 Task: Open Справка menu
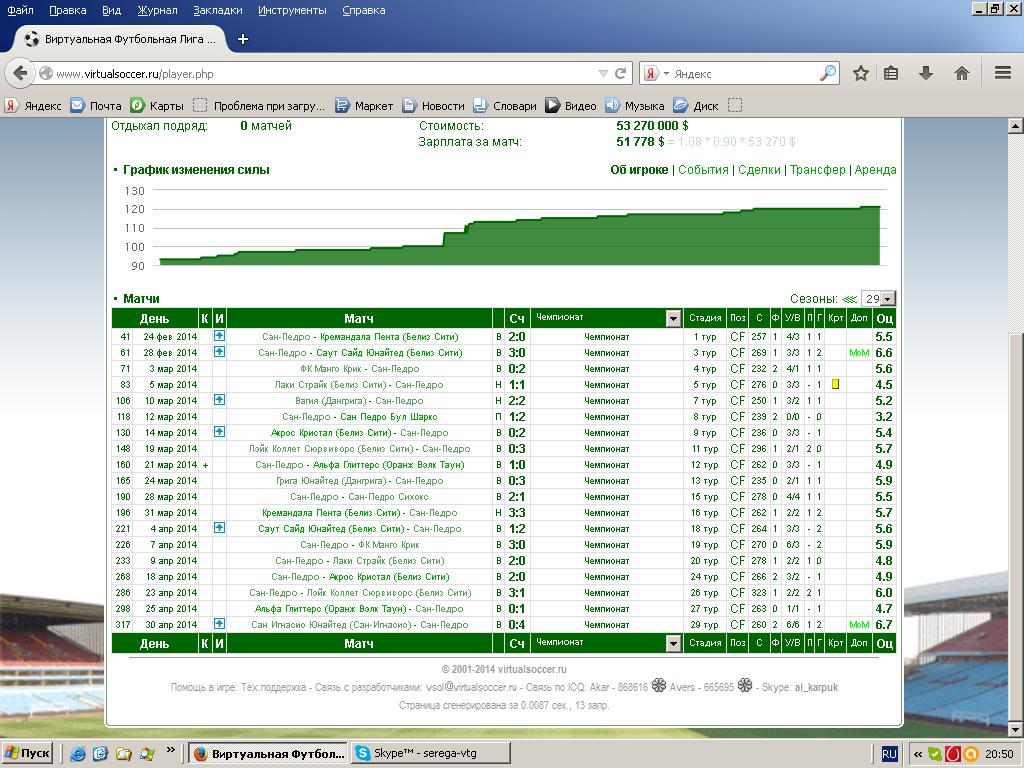(x=364, y=10)
